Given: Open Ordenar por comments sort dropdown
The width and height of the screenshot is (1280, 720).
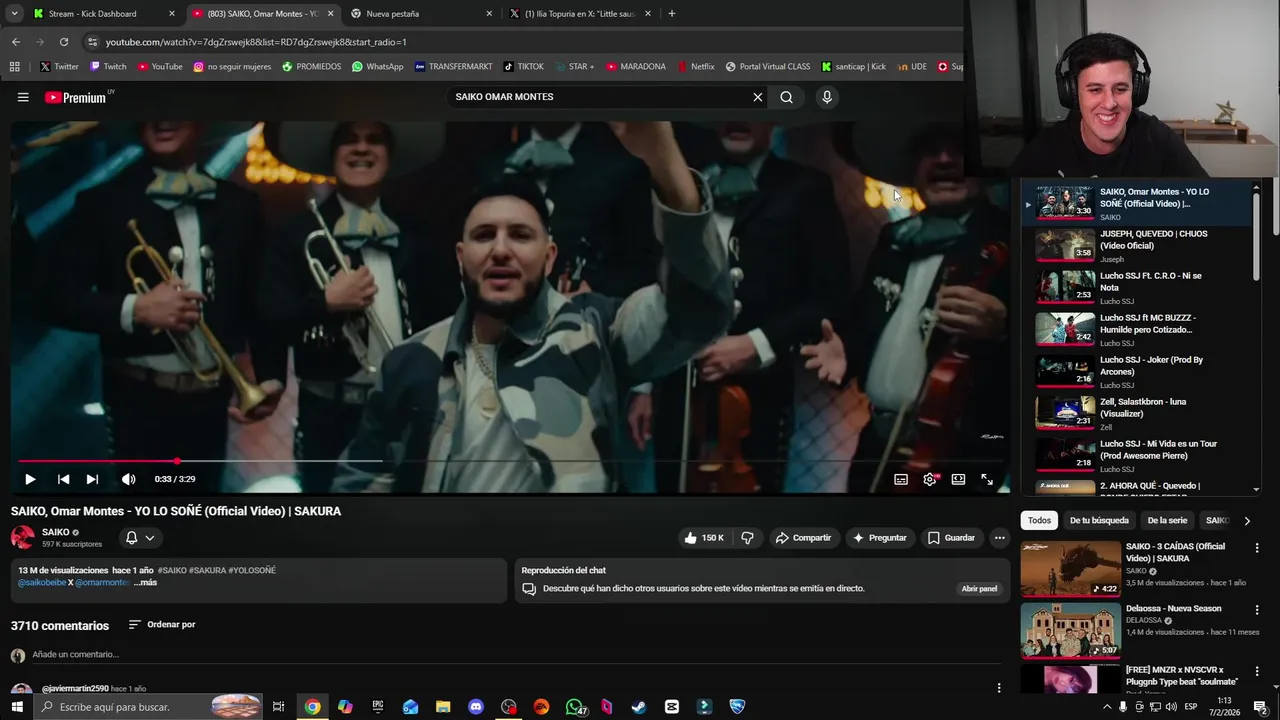Looking at the screenshot, I should [x=162, y=624].
